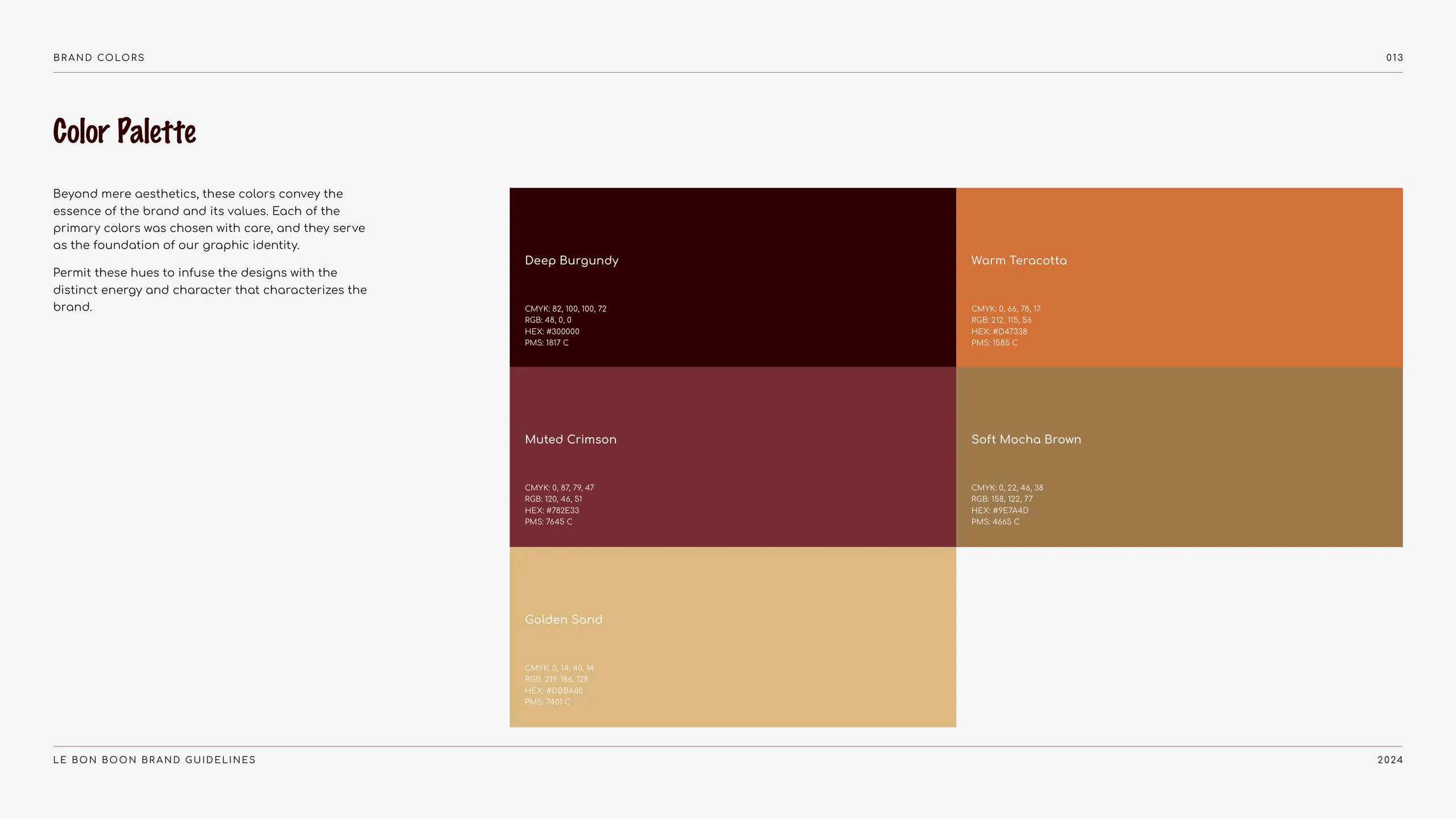This screenshot has height=819, width=1456.
Task: Click RGB: 48, 0, 0 value
Action: click(x=548, y=320)
